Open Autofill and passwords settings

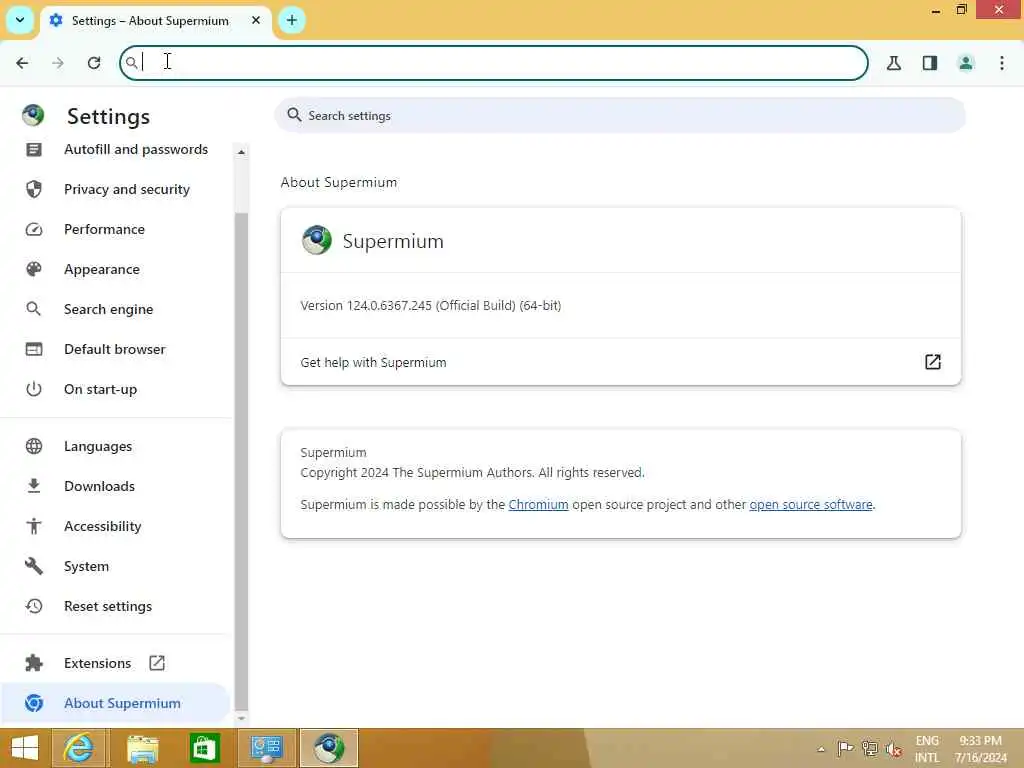pos(136,150)
